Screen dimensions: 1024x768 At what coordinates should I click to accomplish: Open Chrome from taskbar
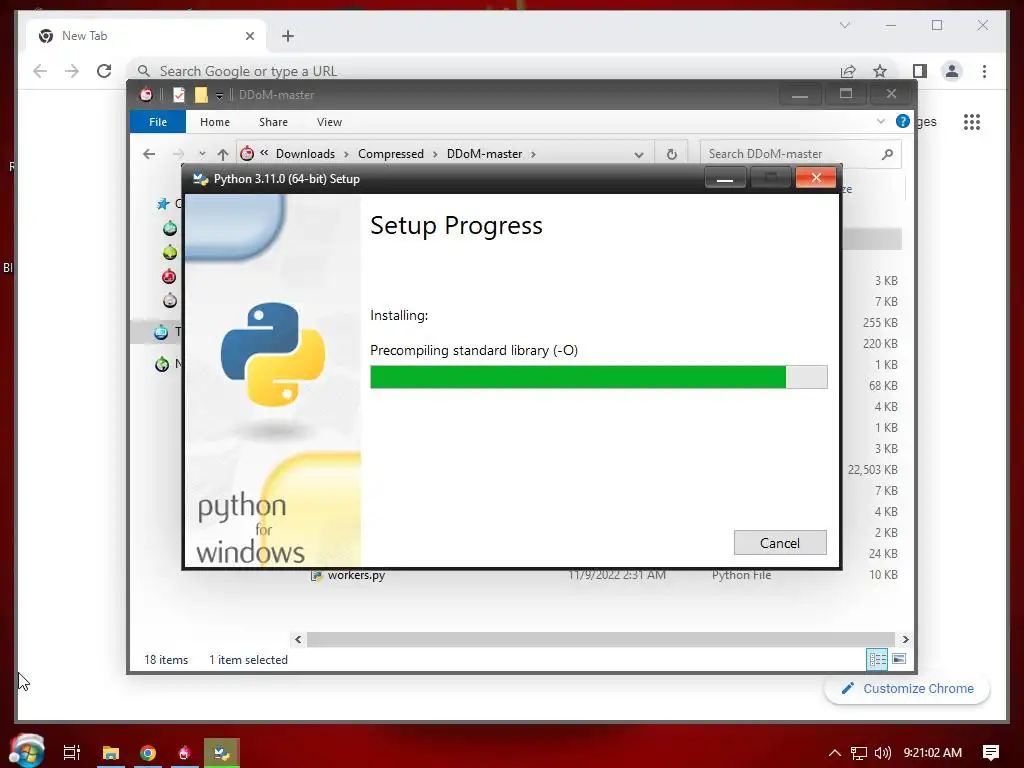pos(148,752)
